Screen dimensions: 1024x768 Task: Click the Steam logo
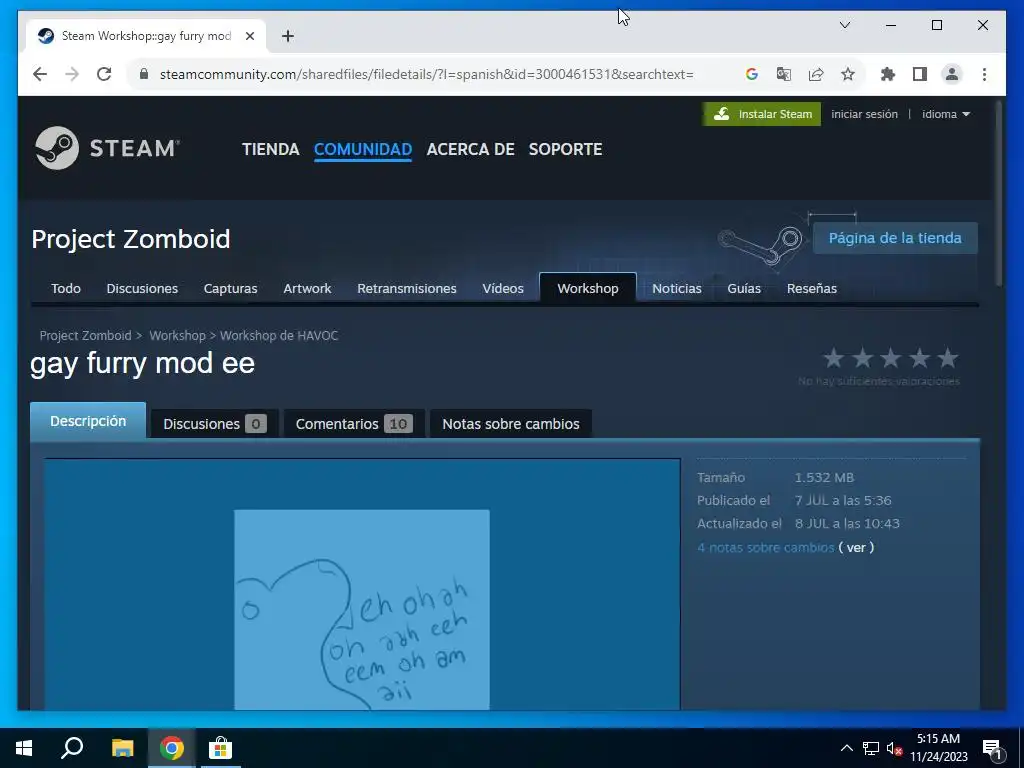tap(107, 148)
